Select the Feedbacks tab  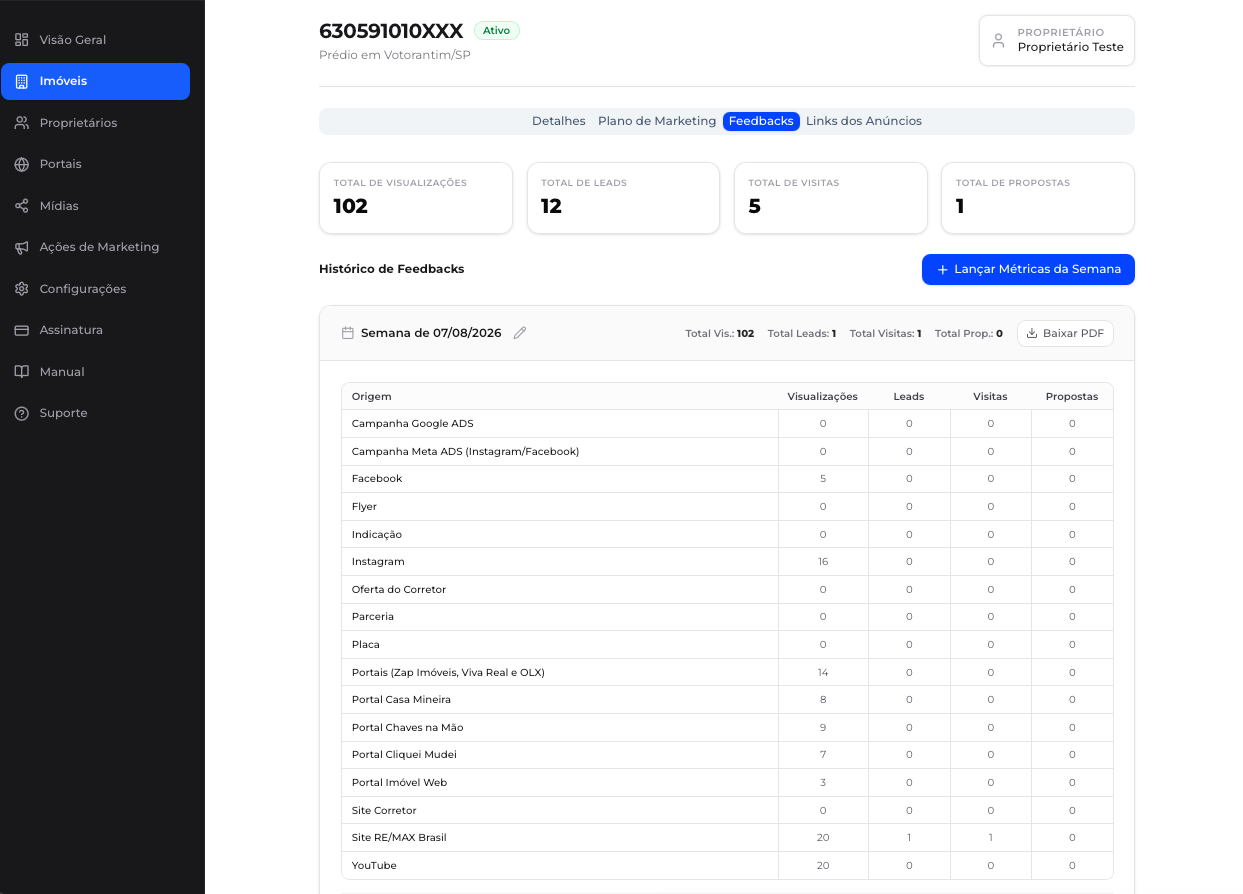pyautogui.click(x=761, y=121)
